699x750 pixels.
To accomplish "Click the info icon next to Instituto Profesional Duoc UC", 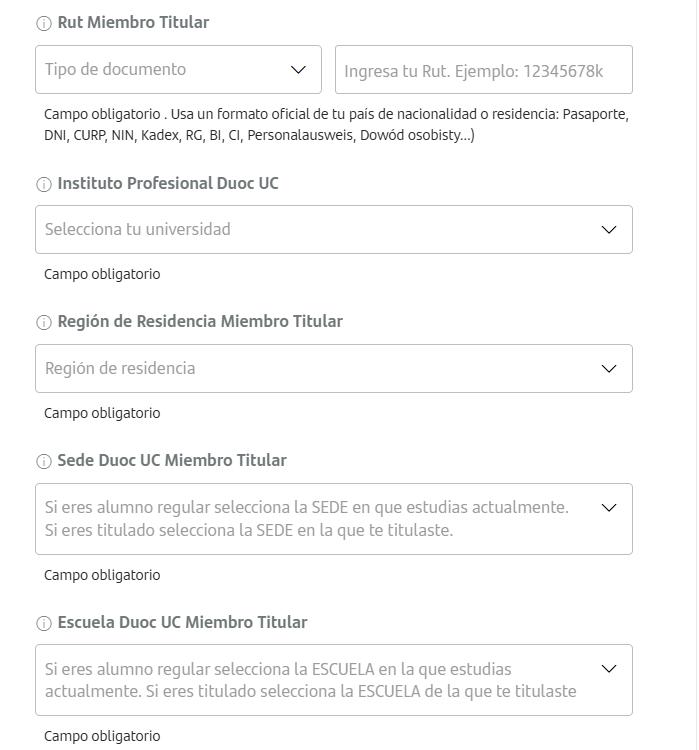I will pyautogui.click(x=44, y=184).
